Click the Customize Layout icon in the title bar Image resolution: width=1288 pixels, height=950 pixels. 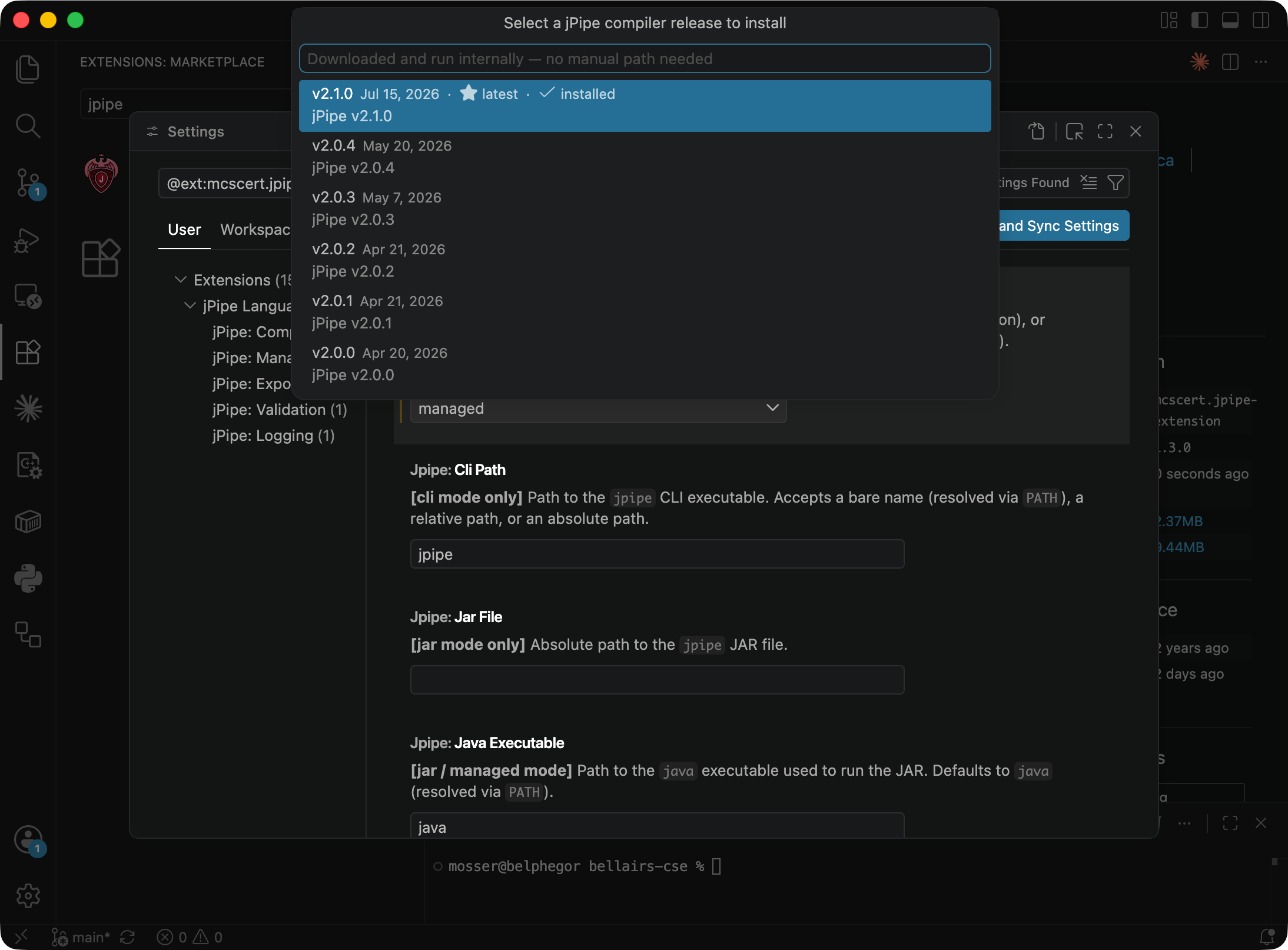(1169, 21)
